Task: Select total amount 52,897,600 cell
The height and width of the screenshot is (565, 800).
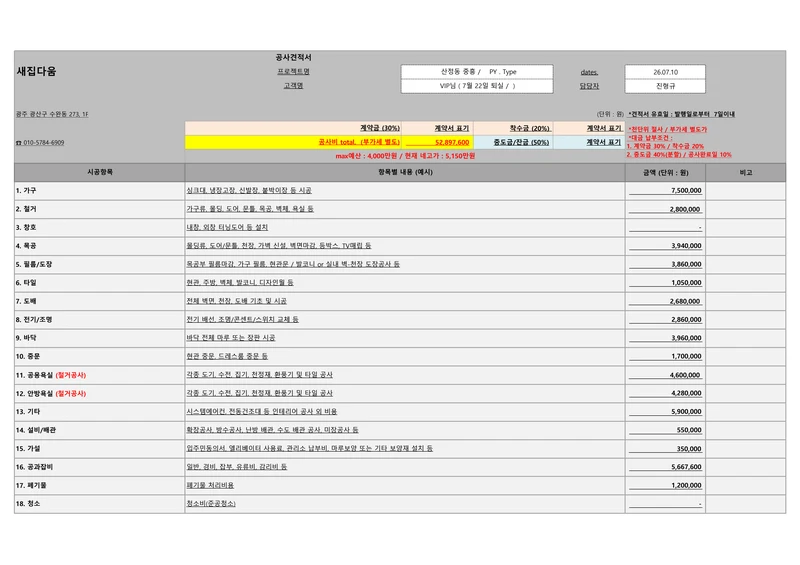Action: point(437,142)
